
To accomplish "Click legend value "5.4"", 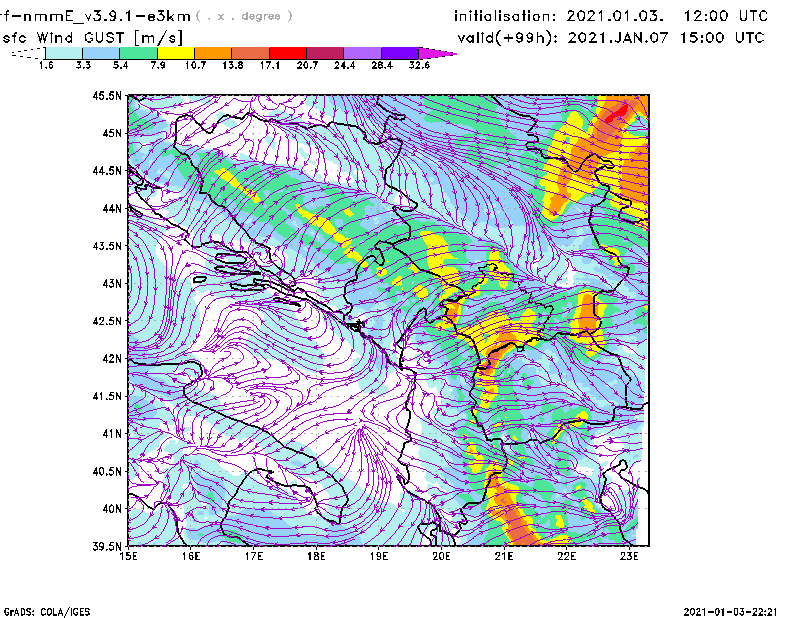I will (120, 65).
